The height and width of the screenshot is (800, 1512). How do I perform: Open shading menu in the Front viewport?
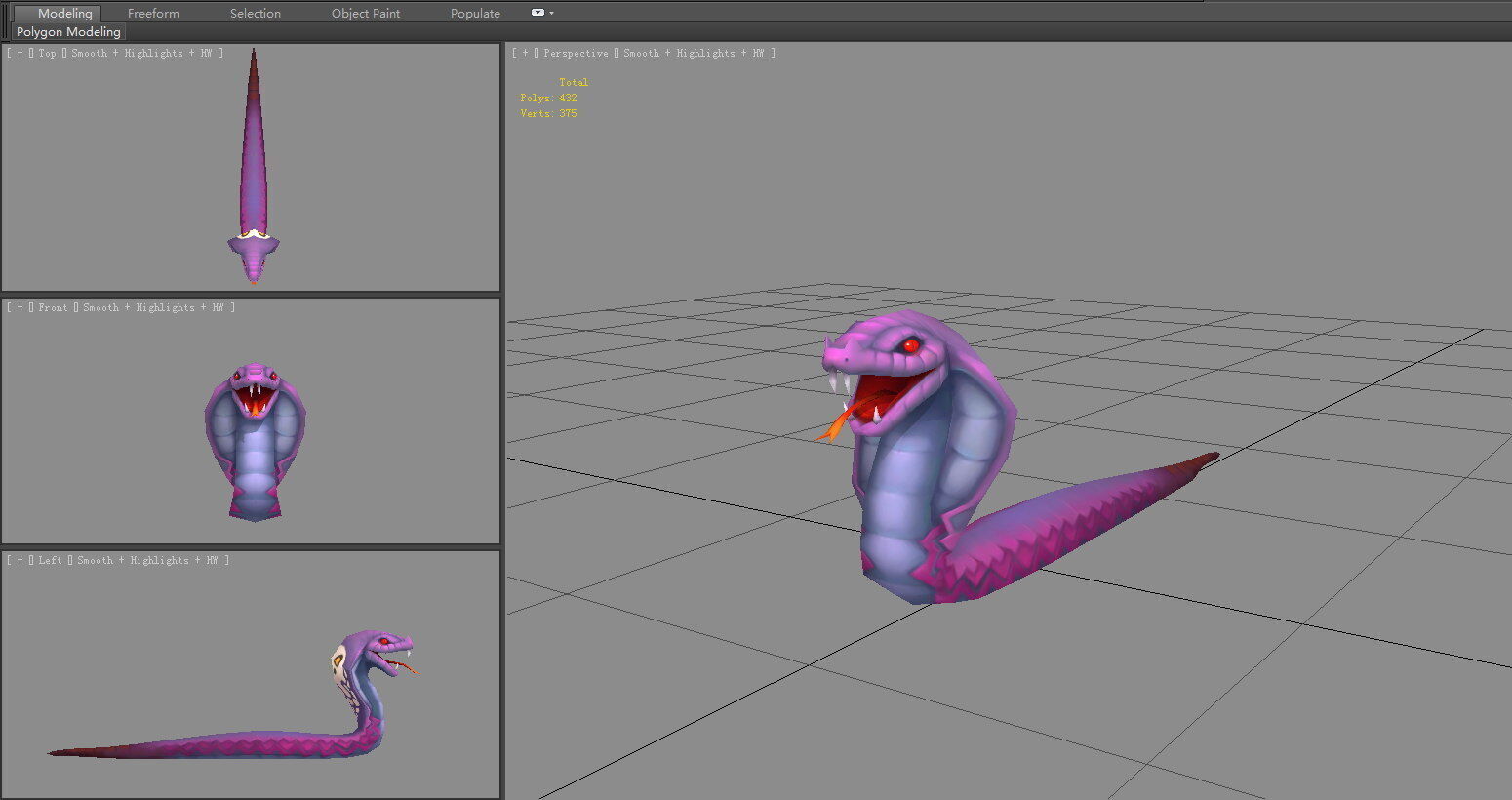click(153, 308)
